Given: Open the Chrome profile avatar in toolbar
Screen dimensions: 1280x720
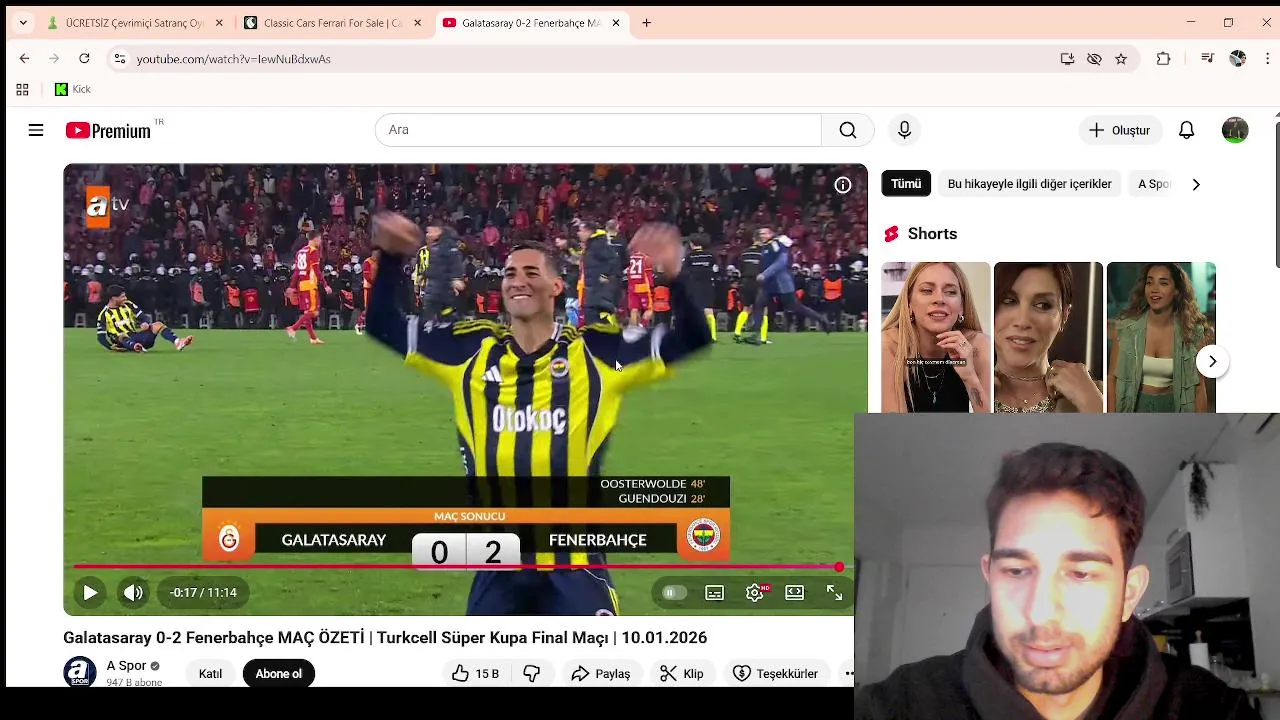Looking at the screenshot, I should (1237, 59).
